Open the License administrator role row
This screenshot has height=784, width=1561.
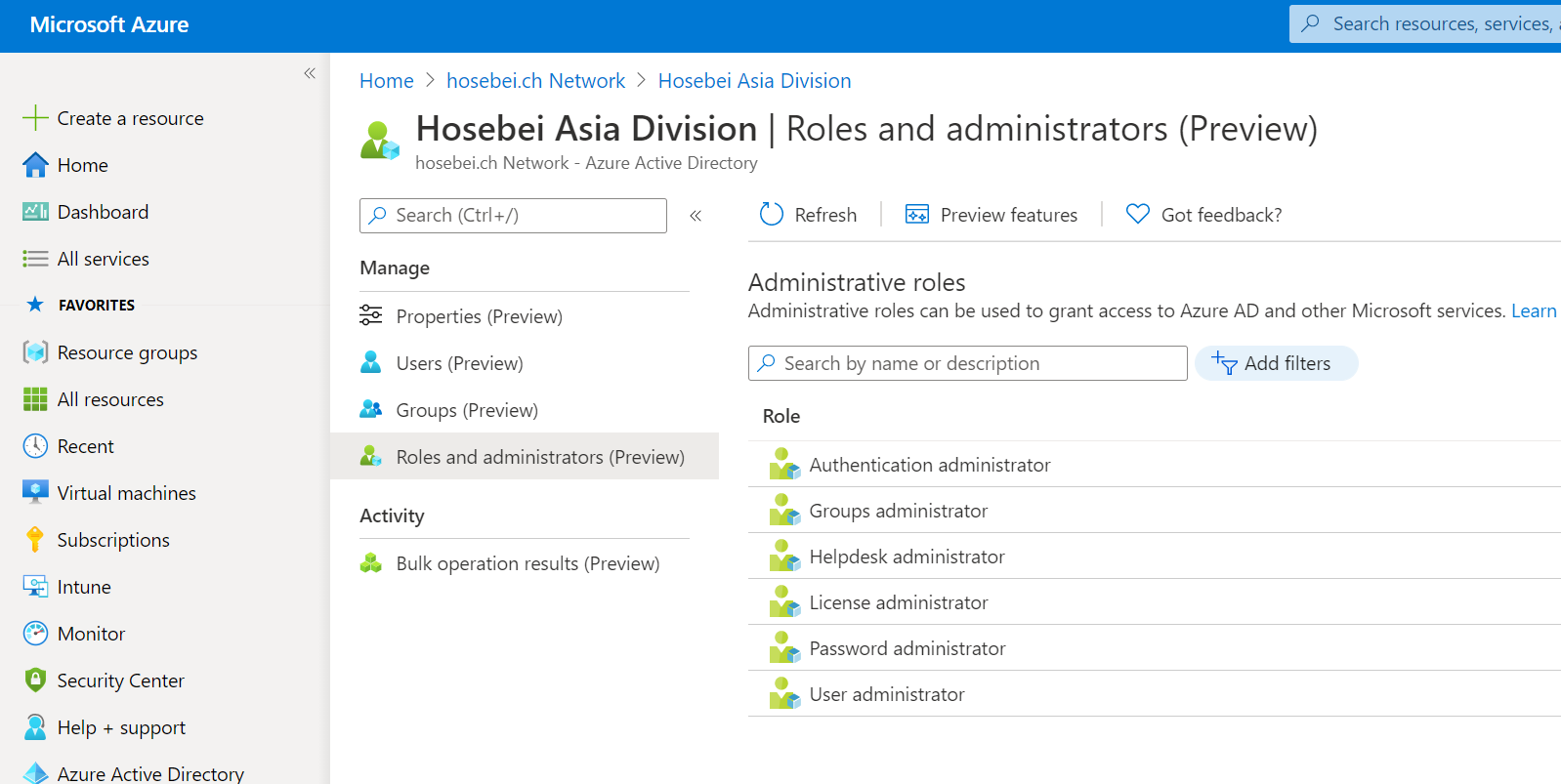1155,602
